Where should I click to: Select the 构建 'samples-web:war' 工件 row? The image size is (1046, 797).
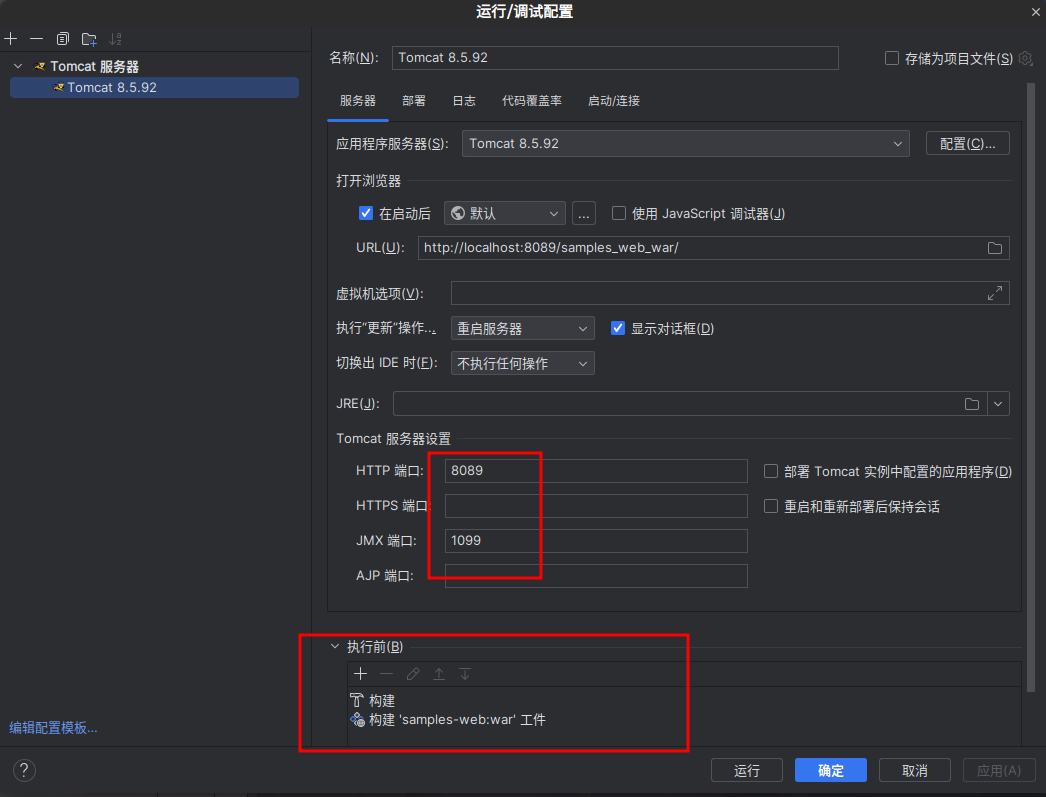point(684,720)
